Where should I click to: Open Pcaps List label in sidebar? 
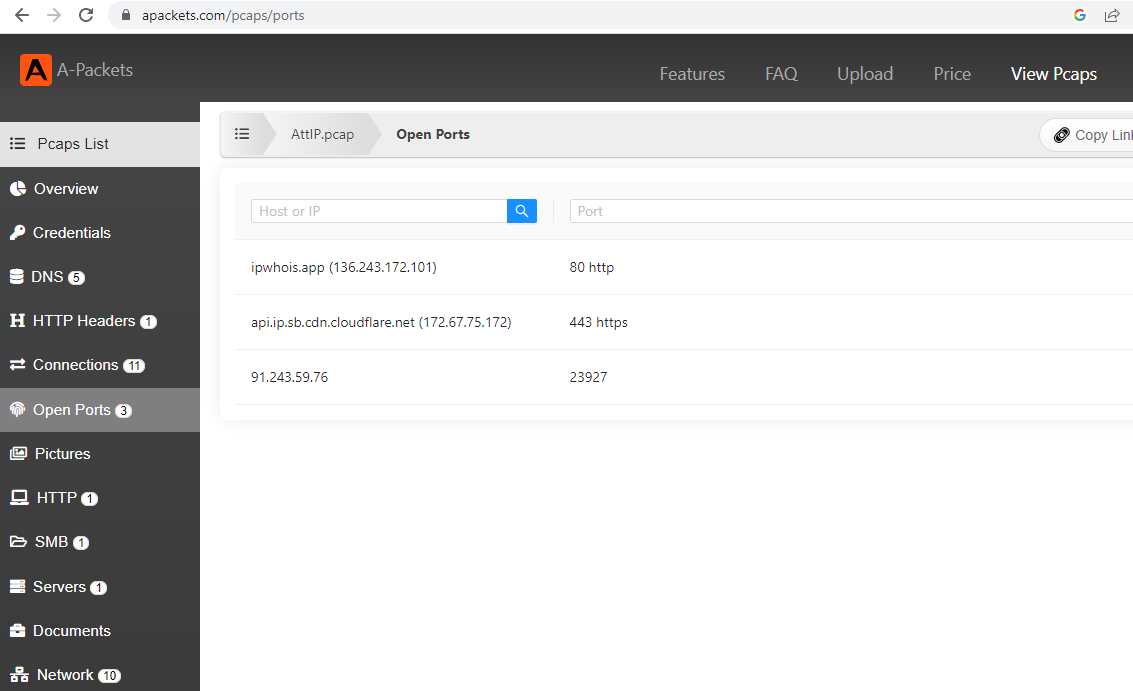[73, 144]
